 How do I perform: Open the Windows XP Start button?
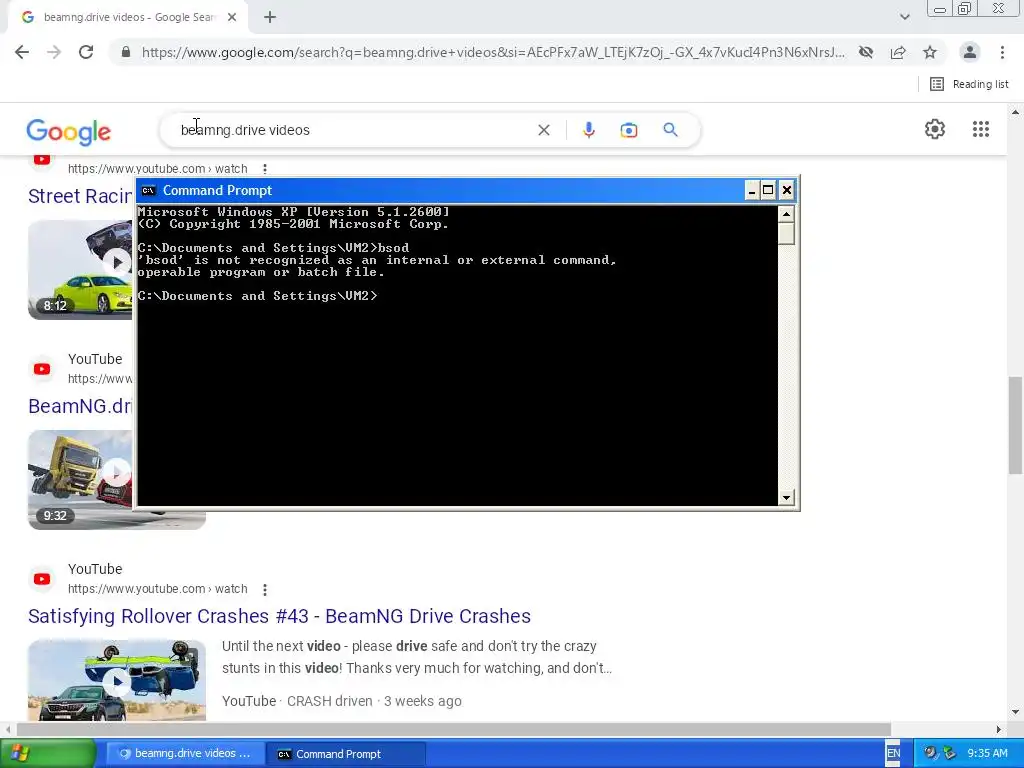coord(48,754)
